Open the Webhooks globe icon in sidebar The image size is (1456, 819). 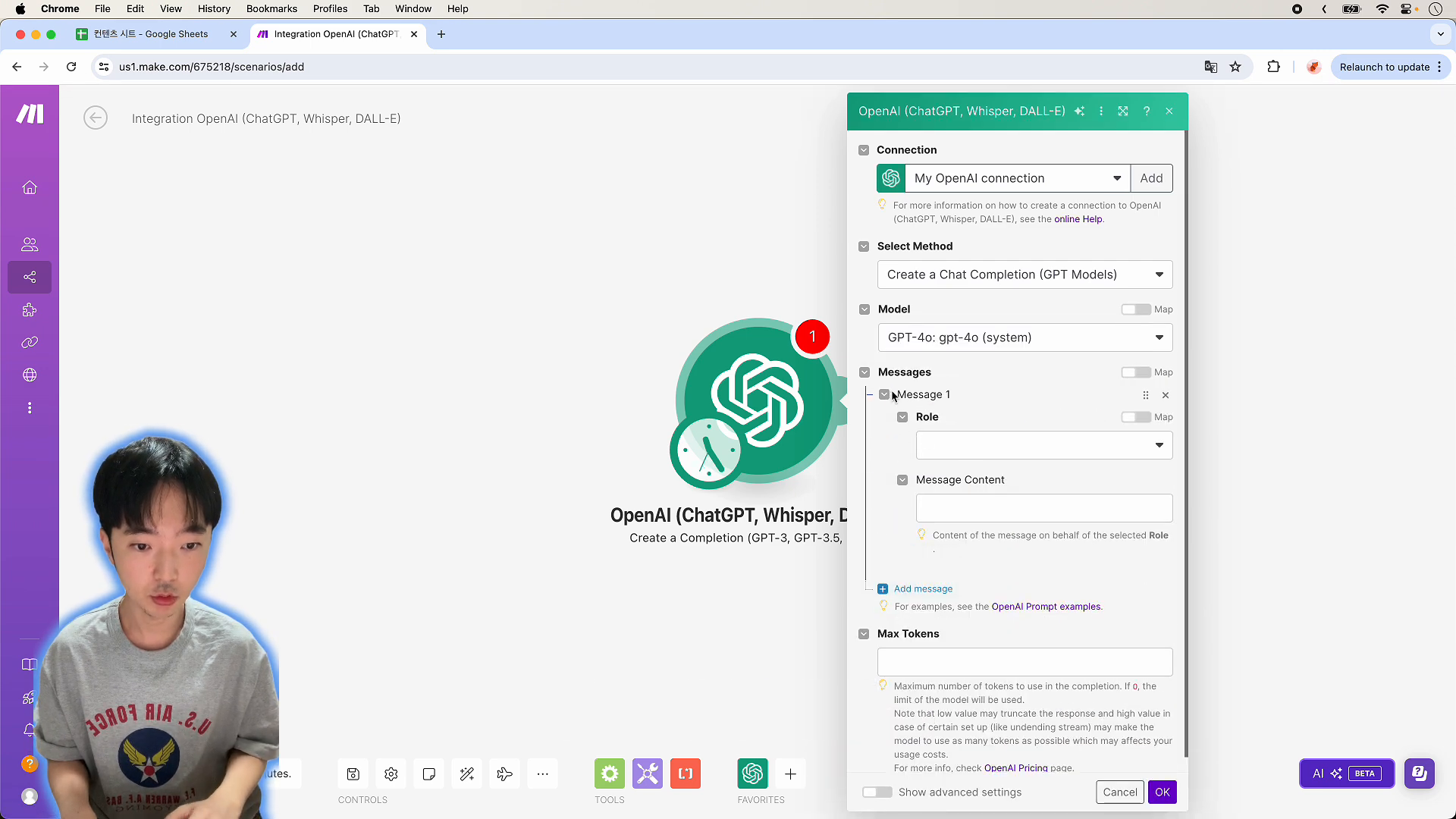[30, 375]
